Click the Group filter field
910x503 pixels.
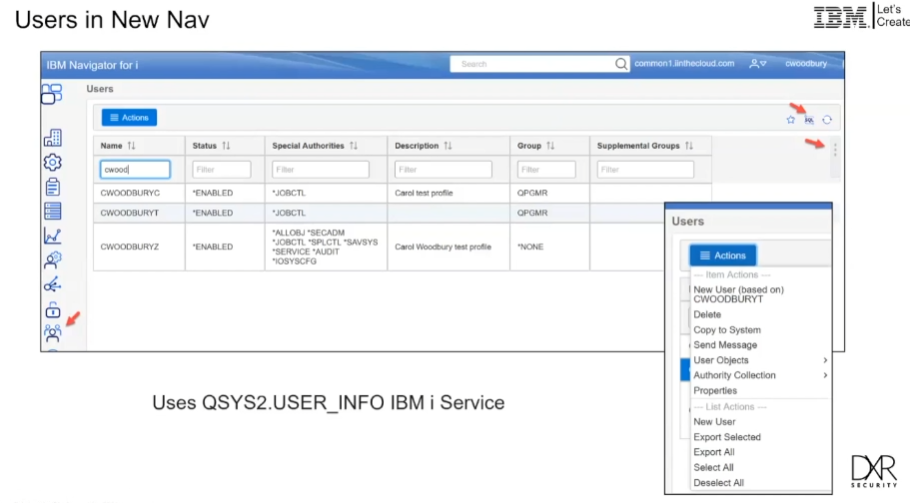pos(546,169)
